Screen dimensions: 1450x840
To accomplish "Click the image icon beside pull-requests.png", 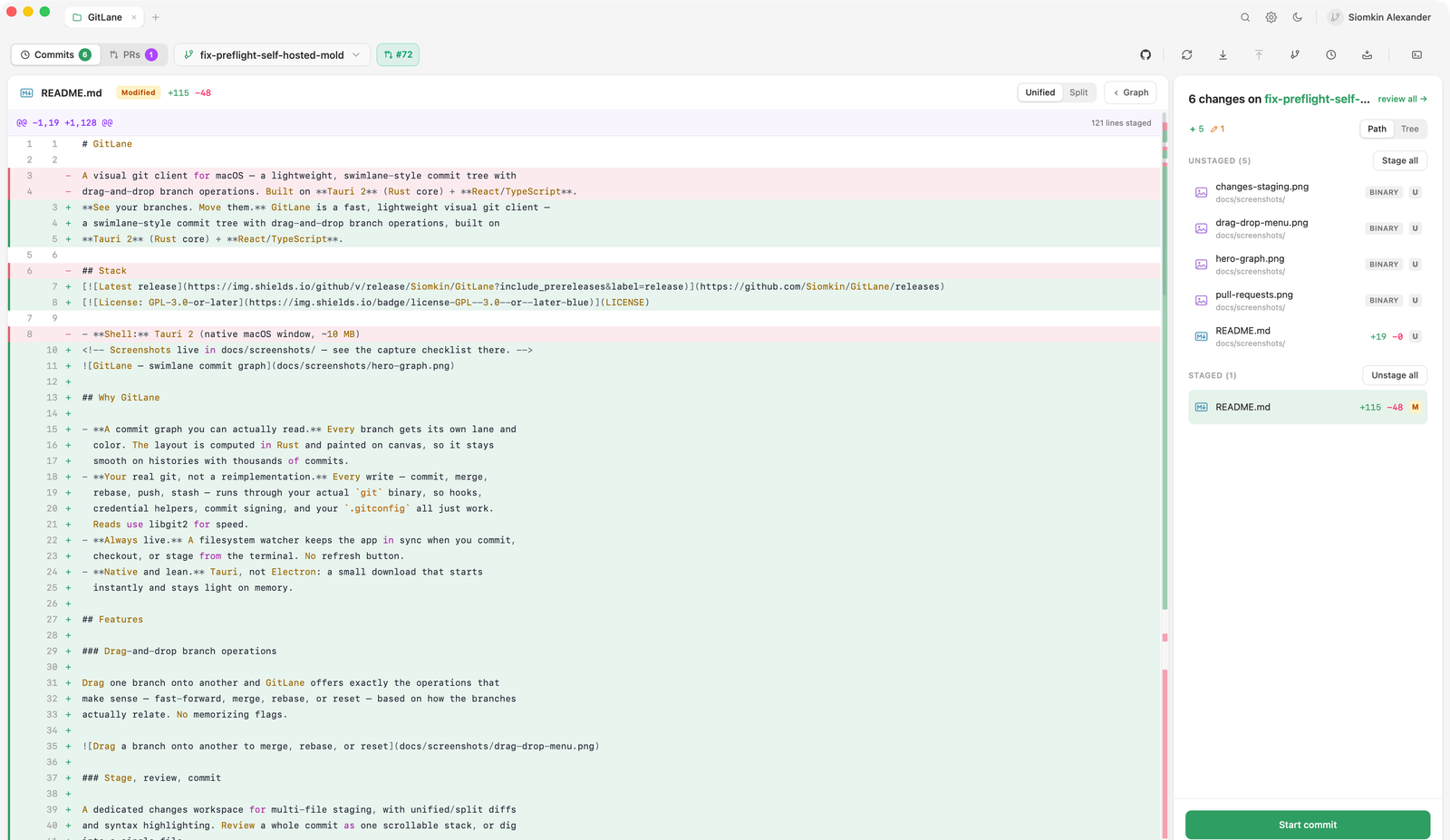I will (x=1201, y=300).
